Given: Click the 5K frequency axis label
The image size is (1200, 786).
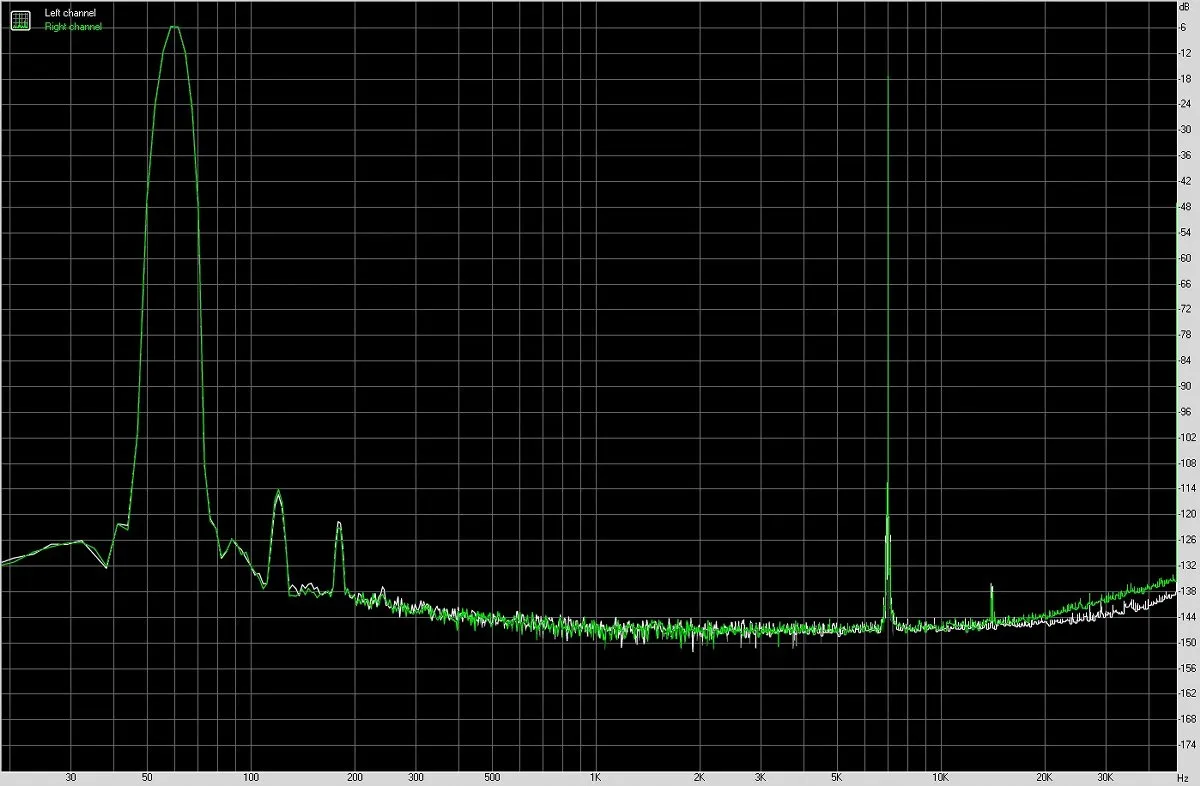Looking at the screenshot, I should tap(836, 776).
